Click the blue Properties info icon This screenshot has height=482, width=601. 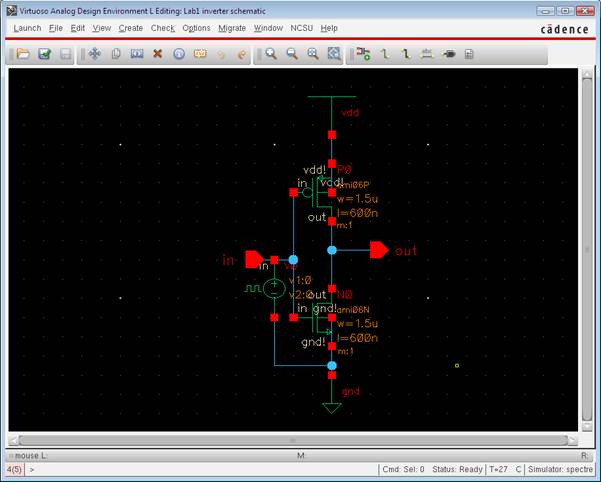coord(179,53)
